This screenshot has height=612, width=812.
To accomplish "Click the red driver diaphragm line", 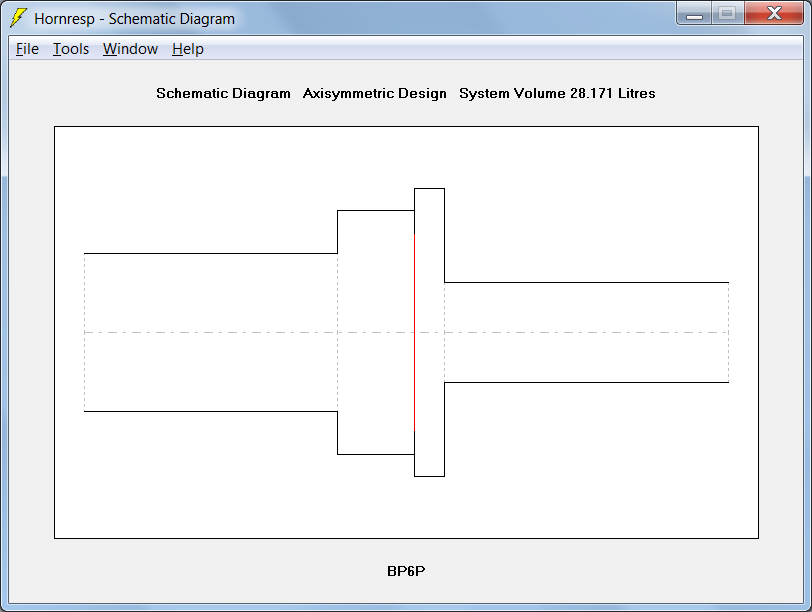I will point(414,332).
